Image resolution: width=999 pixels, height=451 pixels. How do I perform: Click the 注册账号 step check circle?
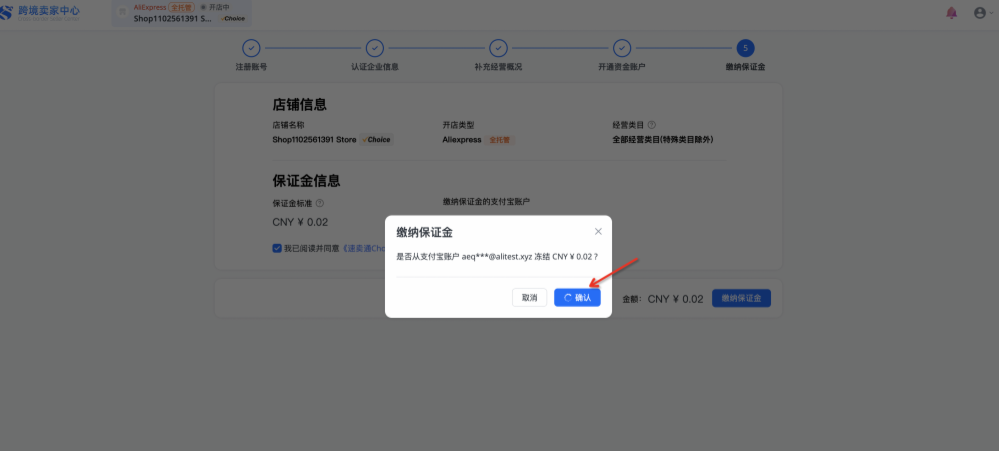[x=251, y=48]
